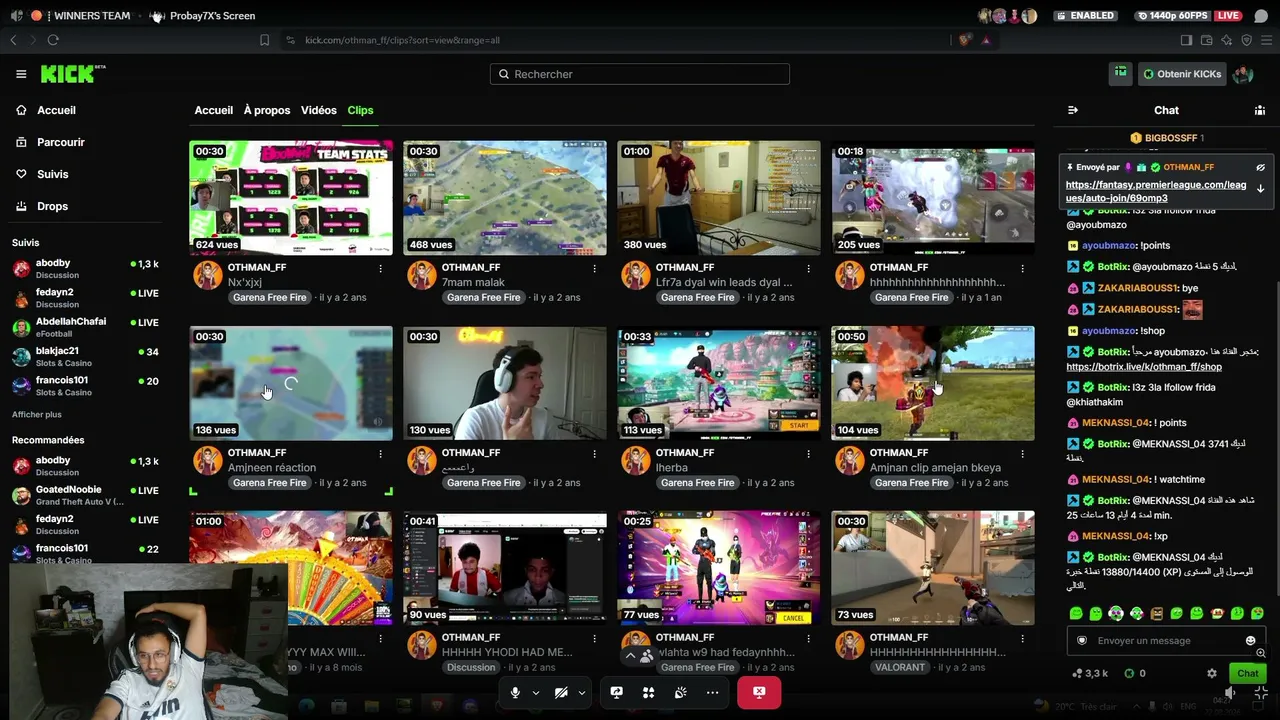Open the green gift shop icon in the header
The height and width of the screenshot is (720, 1280).
pos(1120,73)
